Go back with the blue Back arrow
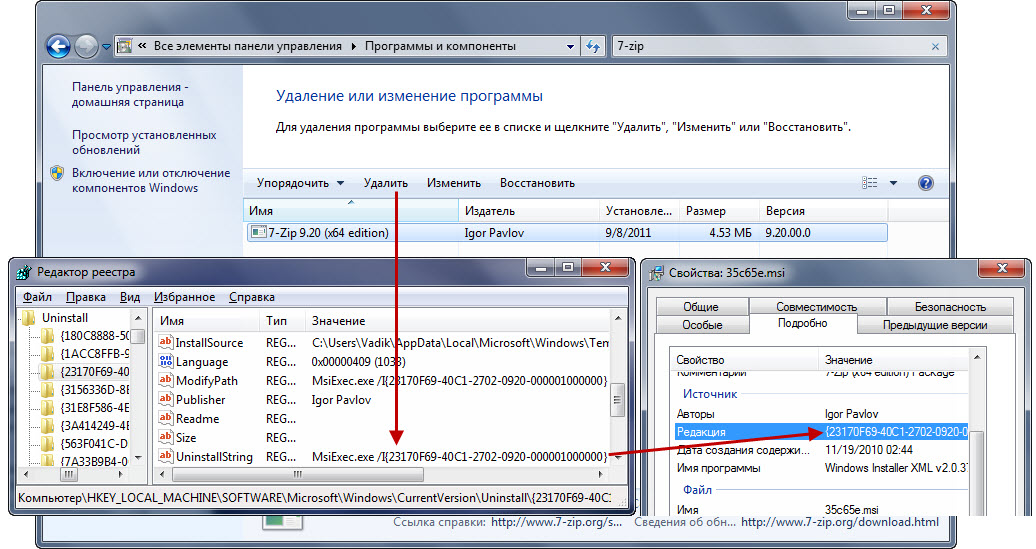The width and height of the screenshot is (1036, 549). (x=58, y=46)
